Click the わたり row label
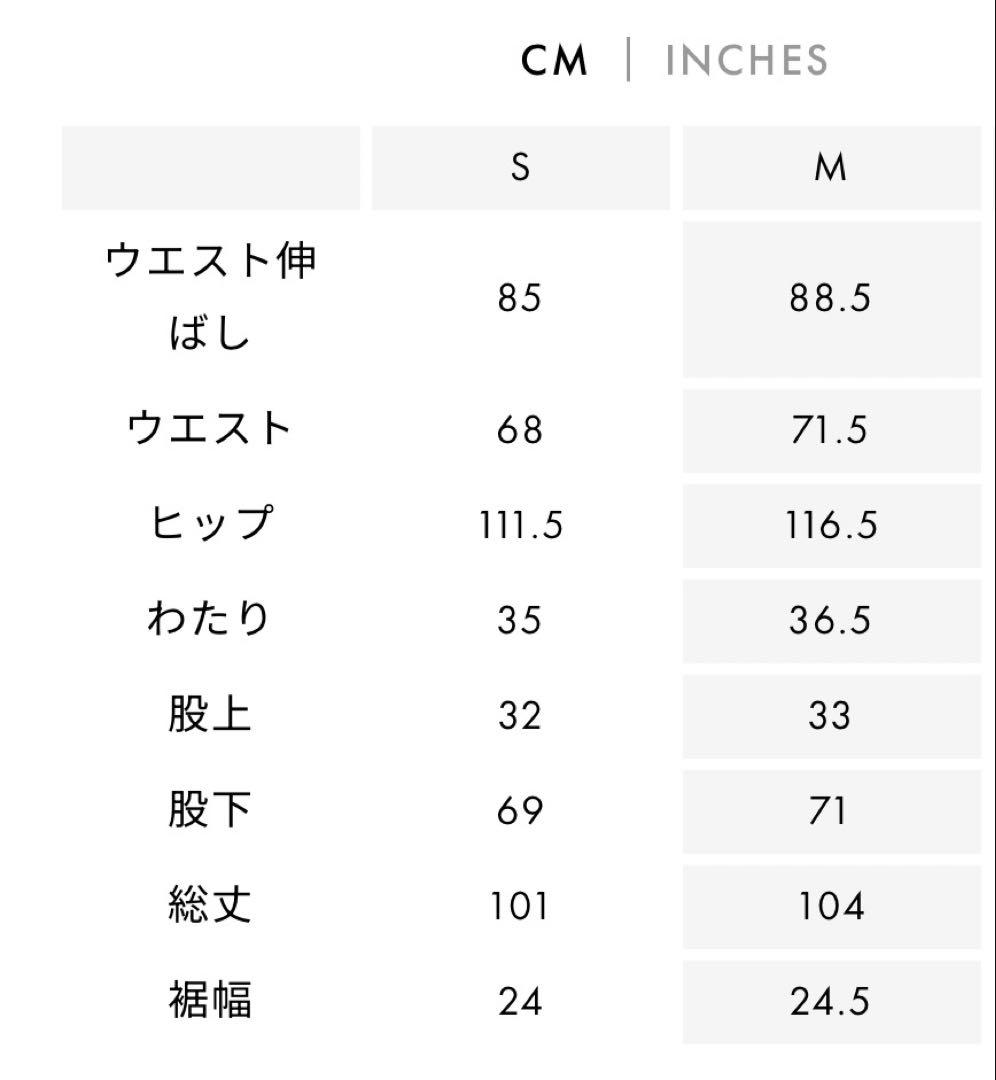This screenshot has width=996, height=1080. tap(210, 619)
